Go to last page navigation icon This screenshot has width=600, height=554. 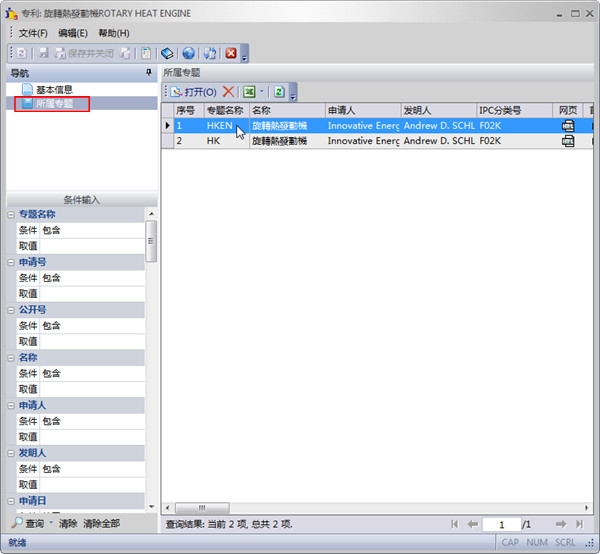coord(579,524)
